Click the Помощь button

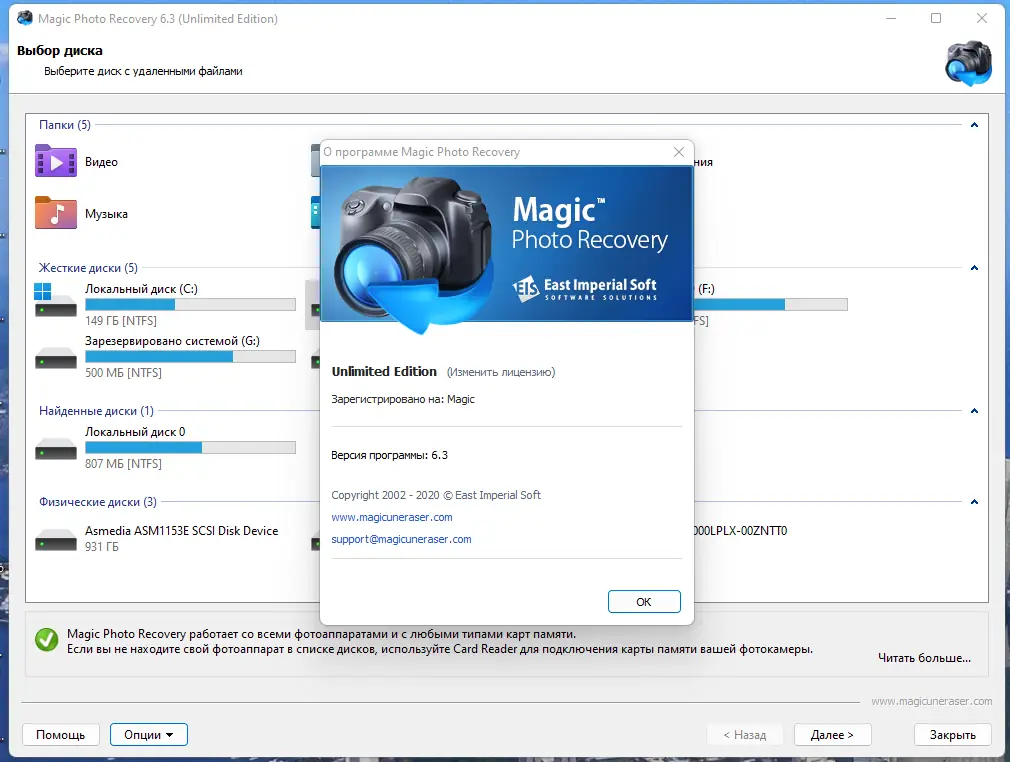pos(61,734)
